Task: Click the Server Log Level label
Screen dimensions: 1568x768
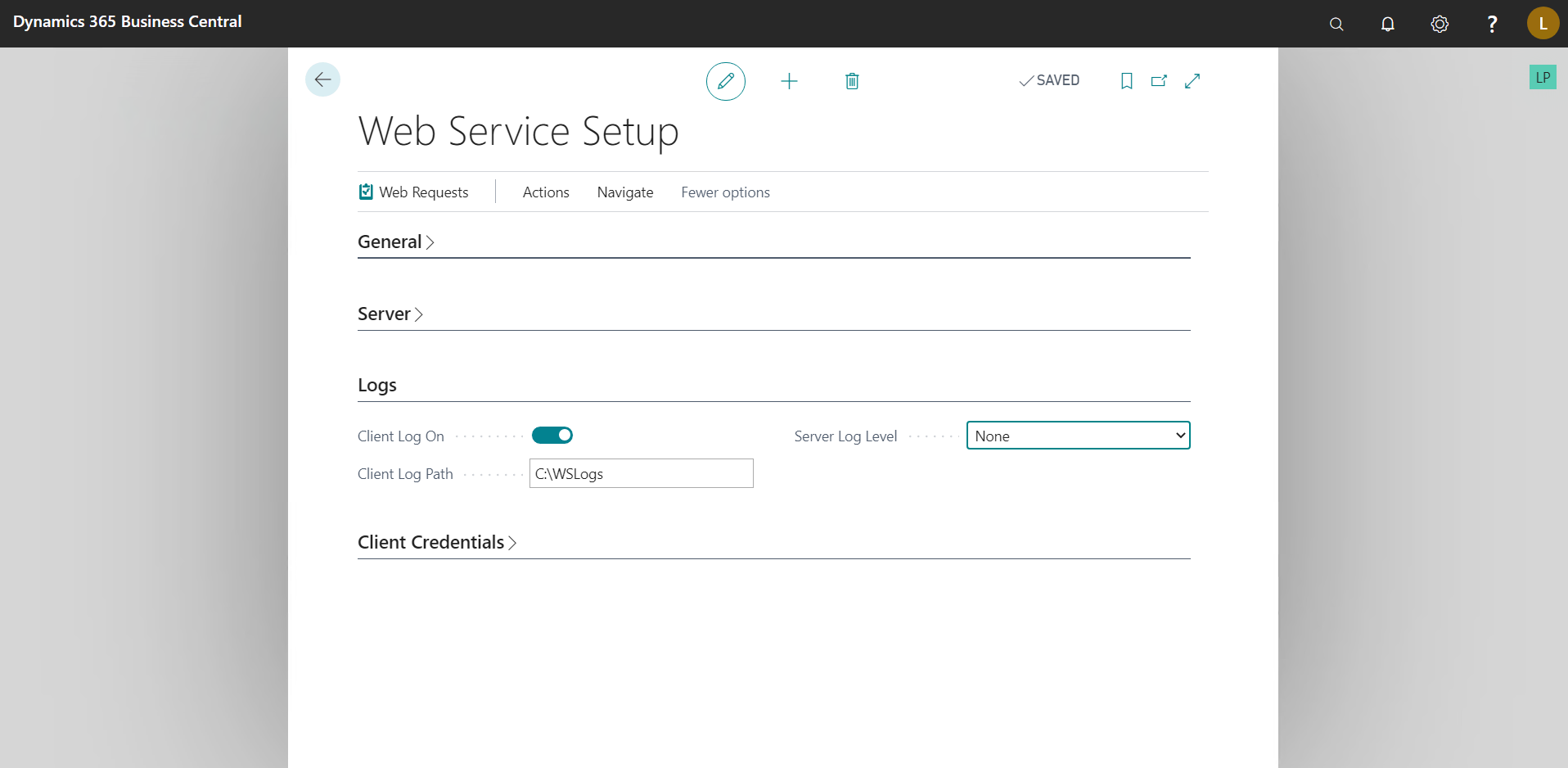Action: [x=845, y=436]
